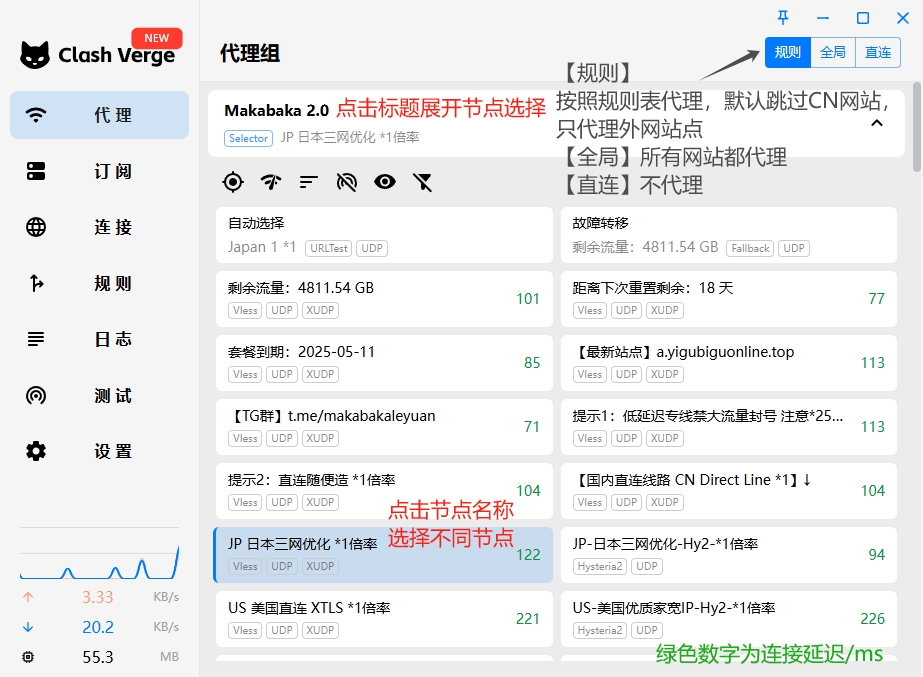This screenshot has height=677, width=923.
Task: Open the 设置 settings page
Action: click(x=99, y=452)
